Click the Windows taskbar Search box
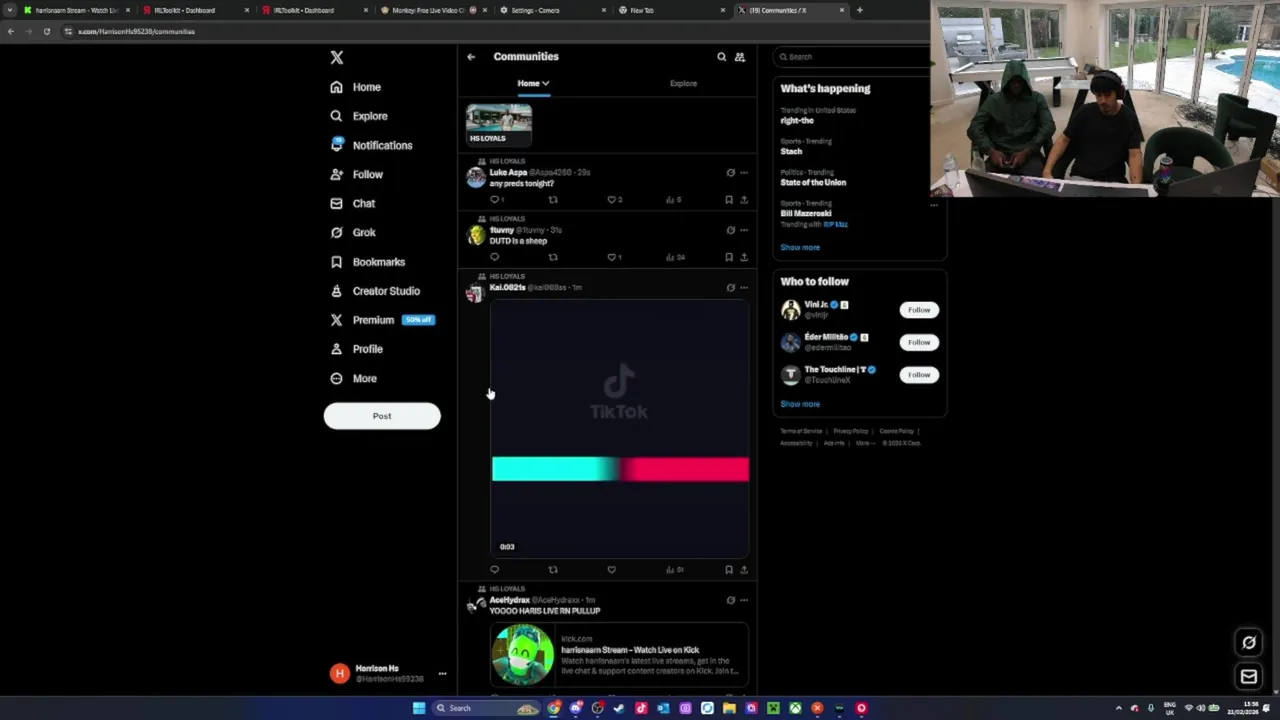 click(x=485, y=708)
